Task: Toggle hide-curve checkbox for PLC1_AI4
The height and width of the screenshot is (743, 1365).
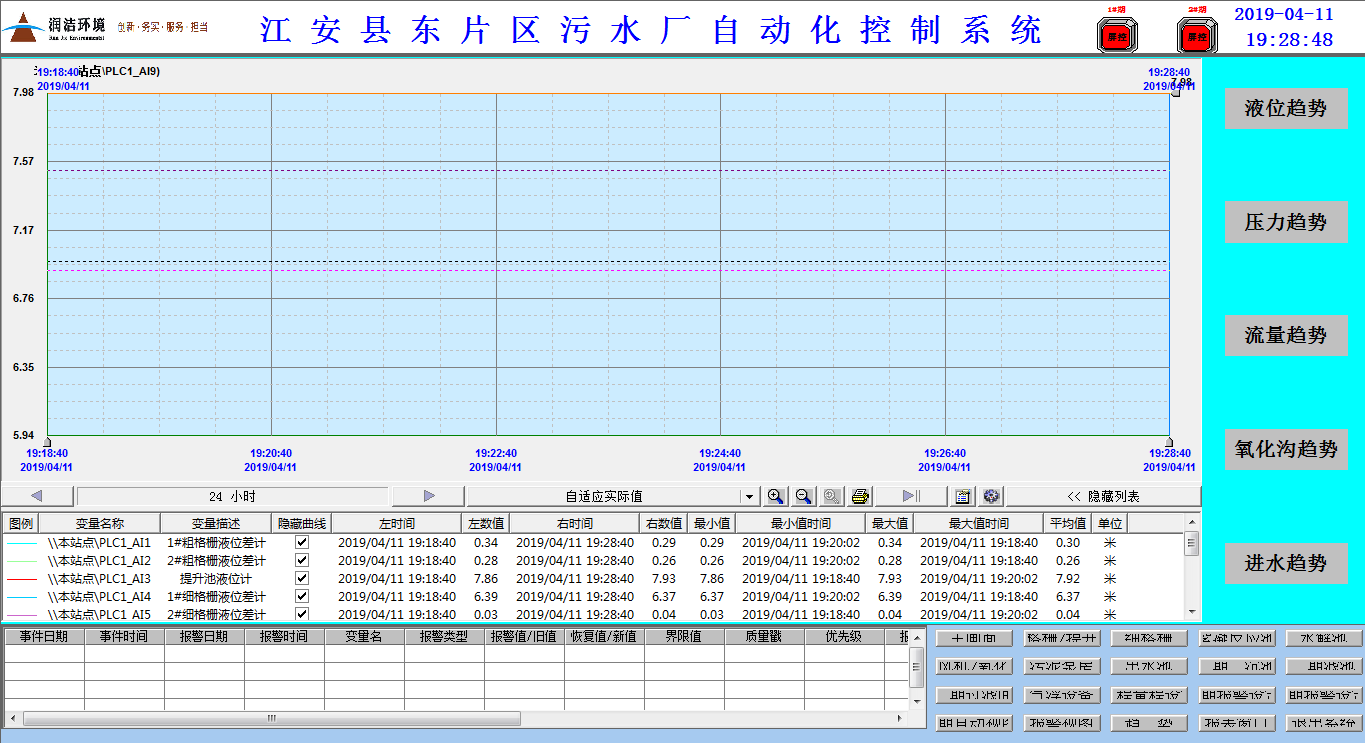Action: tap(302, 596)
